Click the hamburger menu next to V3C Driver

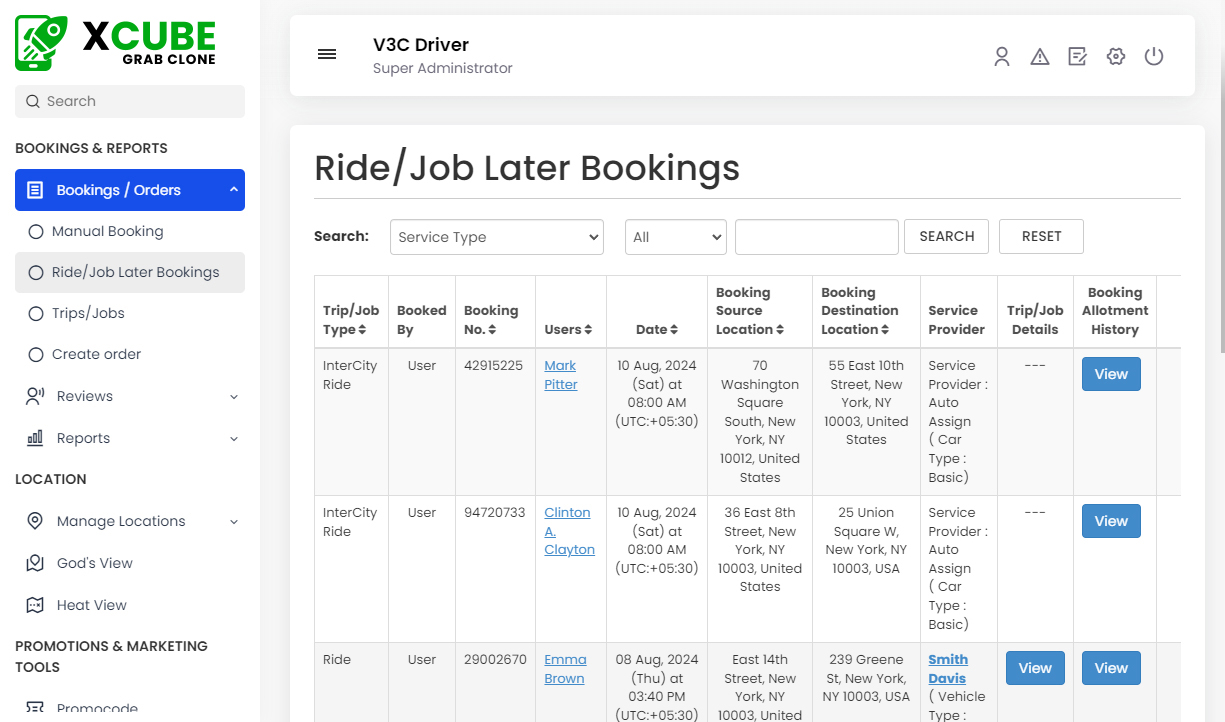click(x=327, y=54)
